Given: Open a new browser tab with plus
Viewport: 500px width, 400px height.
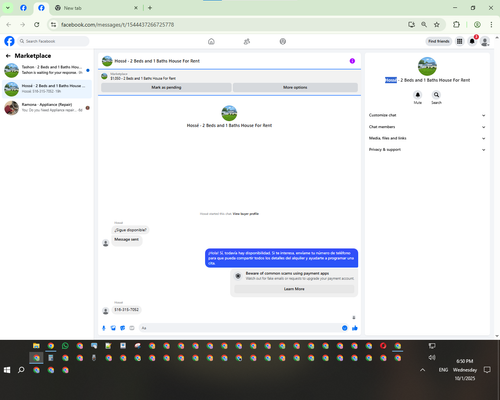Looking at the screenshot, I should click(x=150, y=8).
